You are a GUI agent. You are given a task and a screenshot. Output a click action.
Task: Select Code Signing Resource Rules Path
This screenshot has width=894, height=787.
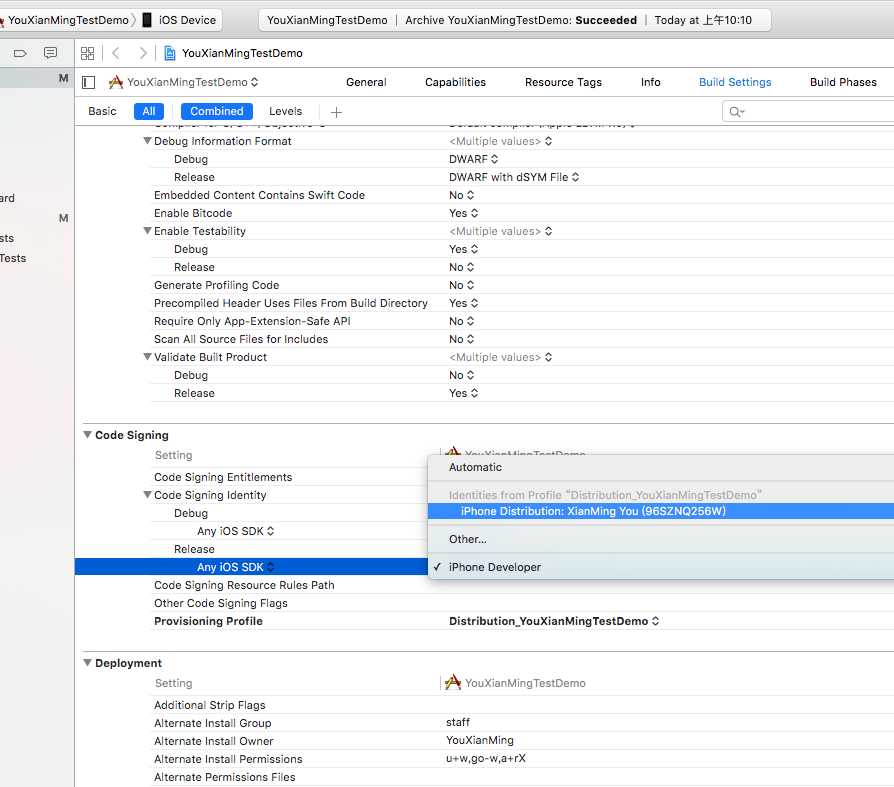click(244, 585)
